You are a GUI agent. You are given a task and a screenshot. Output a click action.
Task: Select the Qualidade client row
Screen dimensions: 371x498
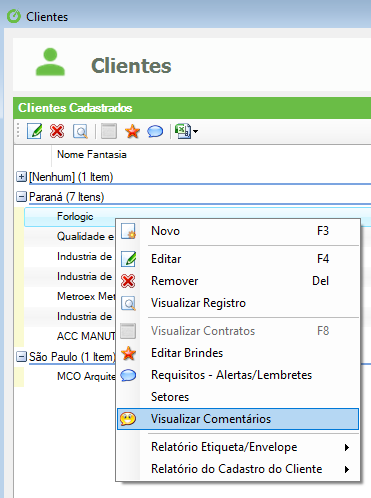70,236
